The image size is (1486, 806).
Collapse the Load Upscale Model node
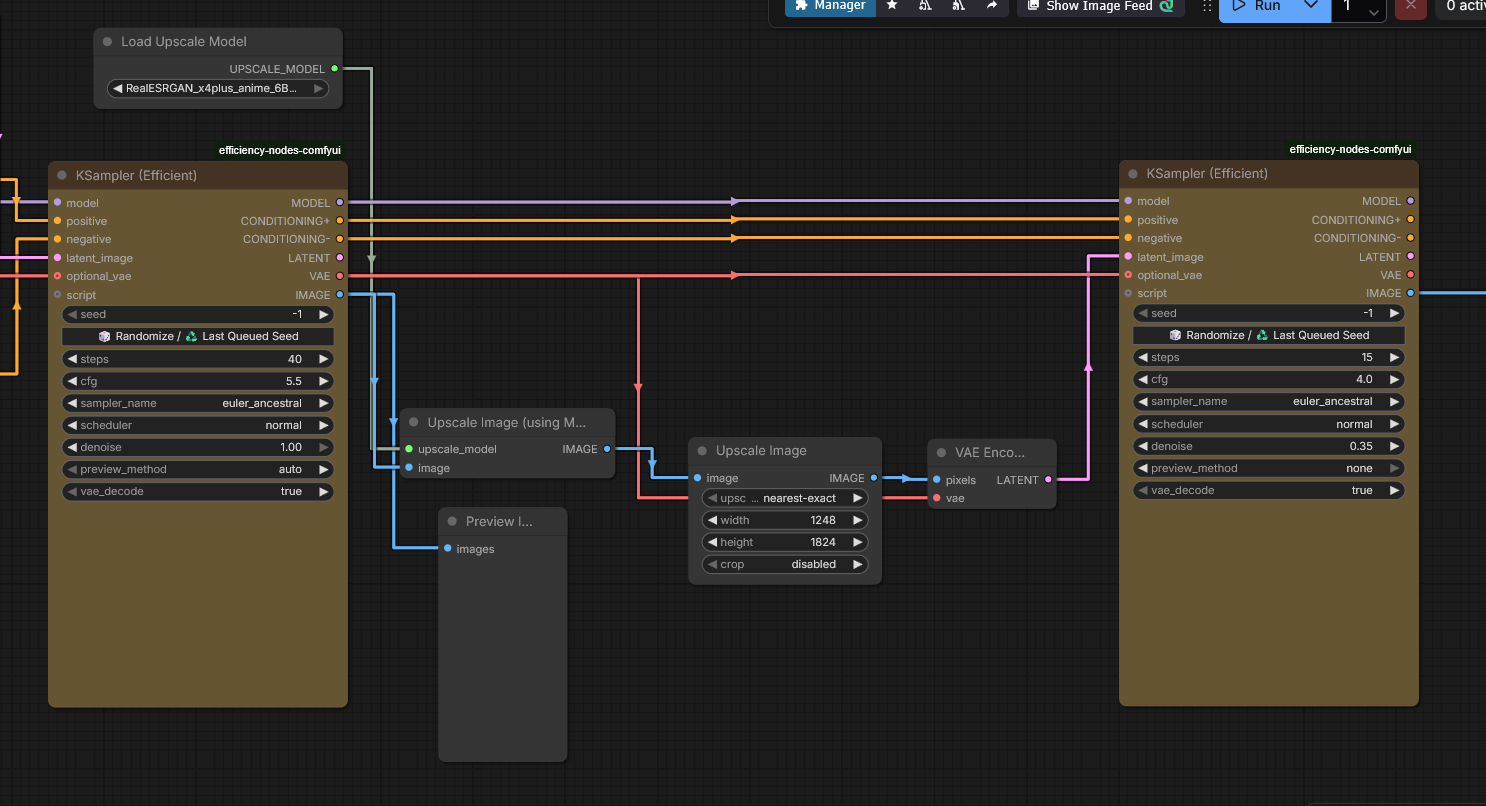[108, 42]
